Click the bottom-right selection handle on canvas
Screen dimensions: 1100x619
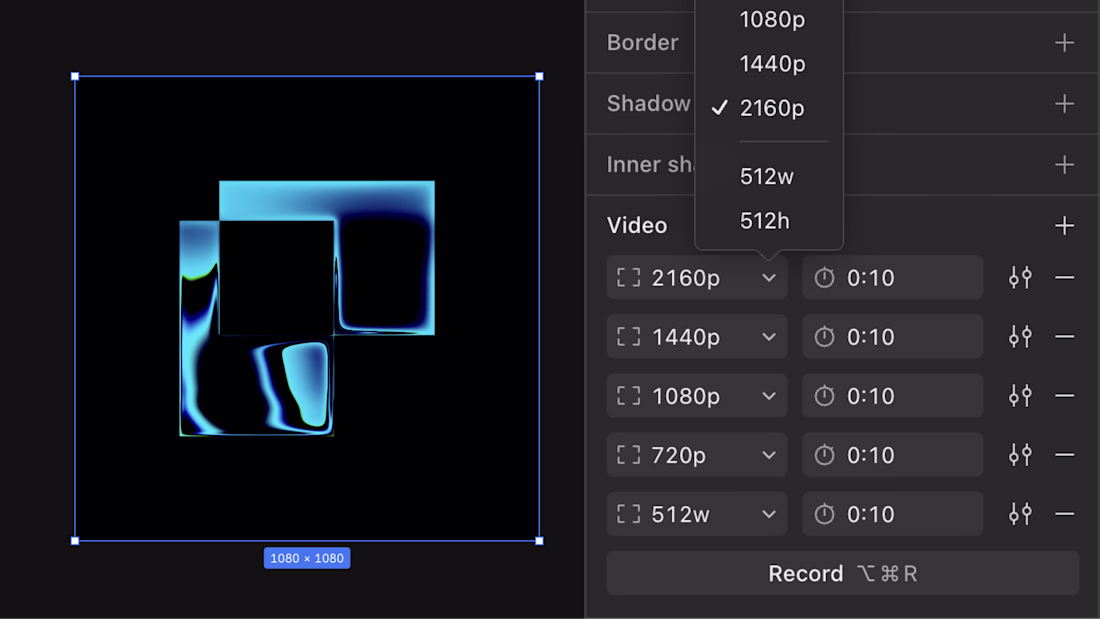pos(539,541)
